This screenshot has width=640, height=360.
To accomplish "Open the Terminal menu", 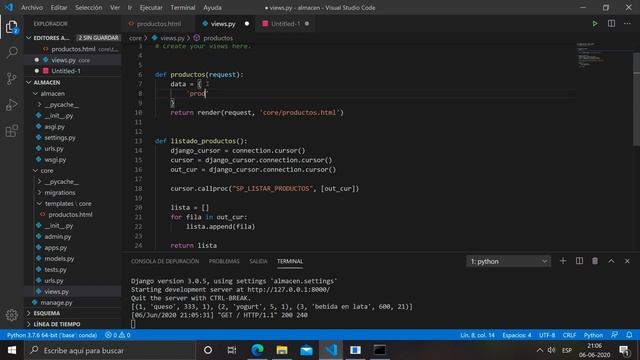I will (182, 7).
